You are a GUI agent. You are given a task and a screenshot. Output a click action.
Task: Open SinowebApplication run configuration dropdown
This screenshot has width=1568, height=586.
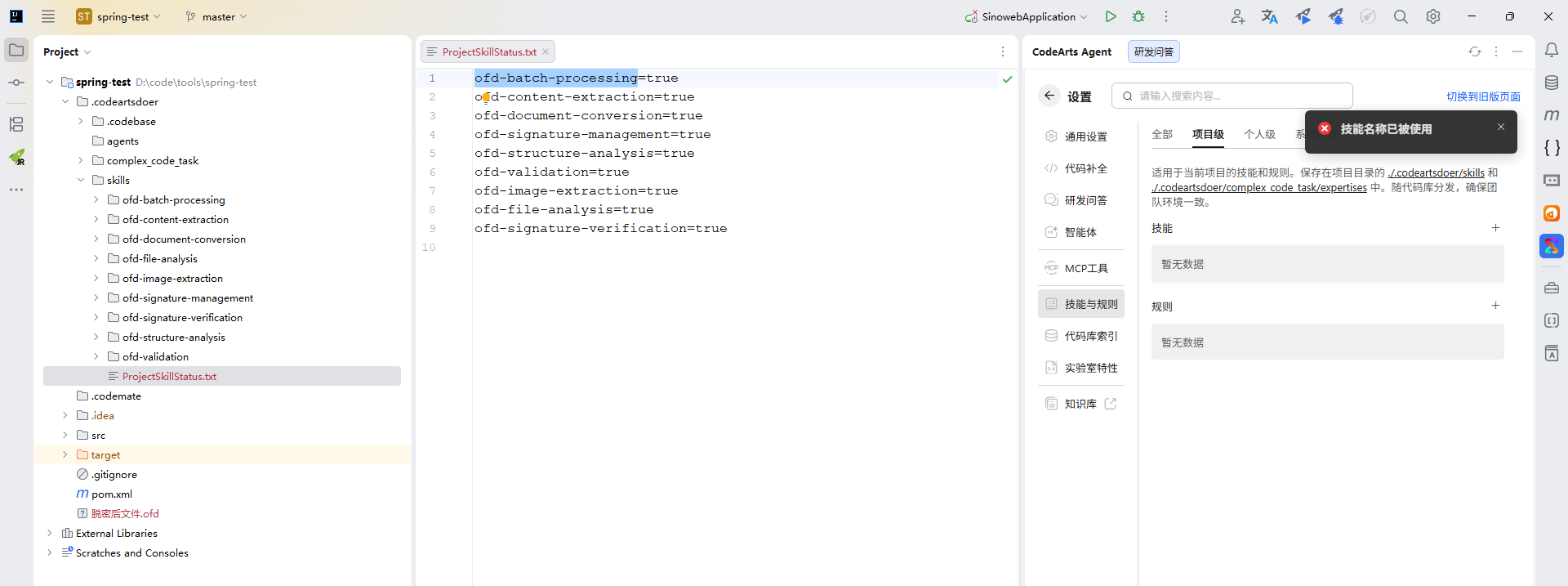pyautogui.click(x=1027, y=16)
